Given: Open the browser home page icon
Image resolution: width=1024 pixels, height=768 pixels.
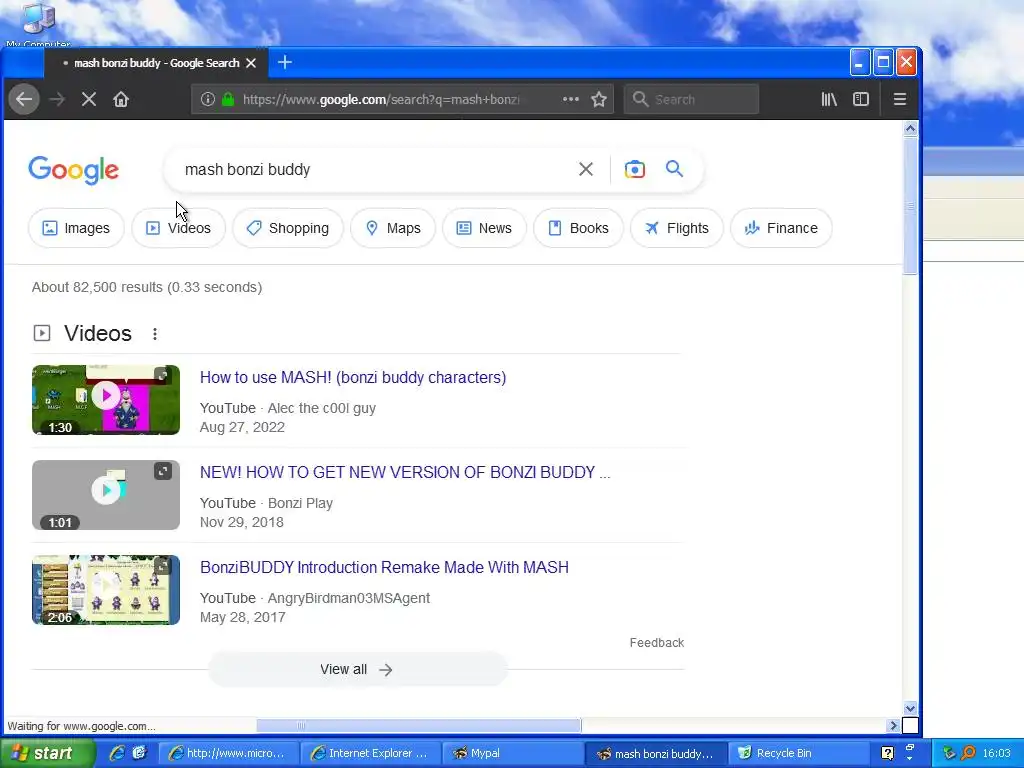Looking at the screenshot, I should tap(121, 99).
